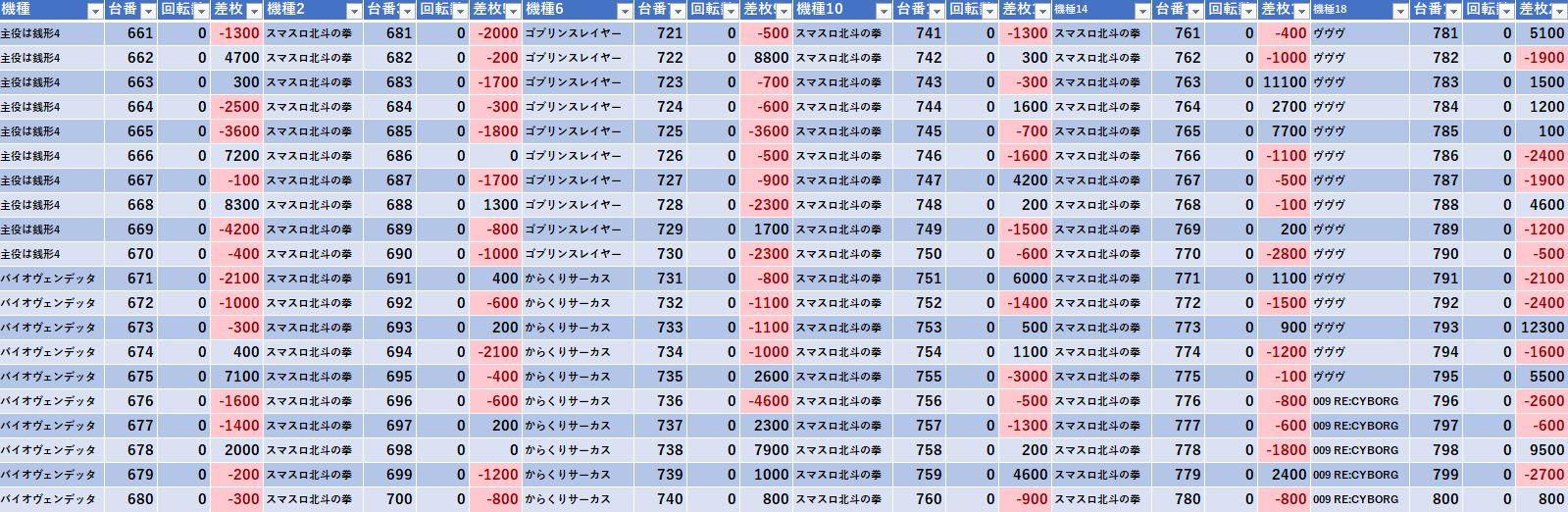The height and width of the screenshot is (512, 1568).
Task: Open the 機種14 column filter dropdown
Action: 1142,11
